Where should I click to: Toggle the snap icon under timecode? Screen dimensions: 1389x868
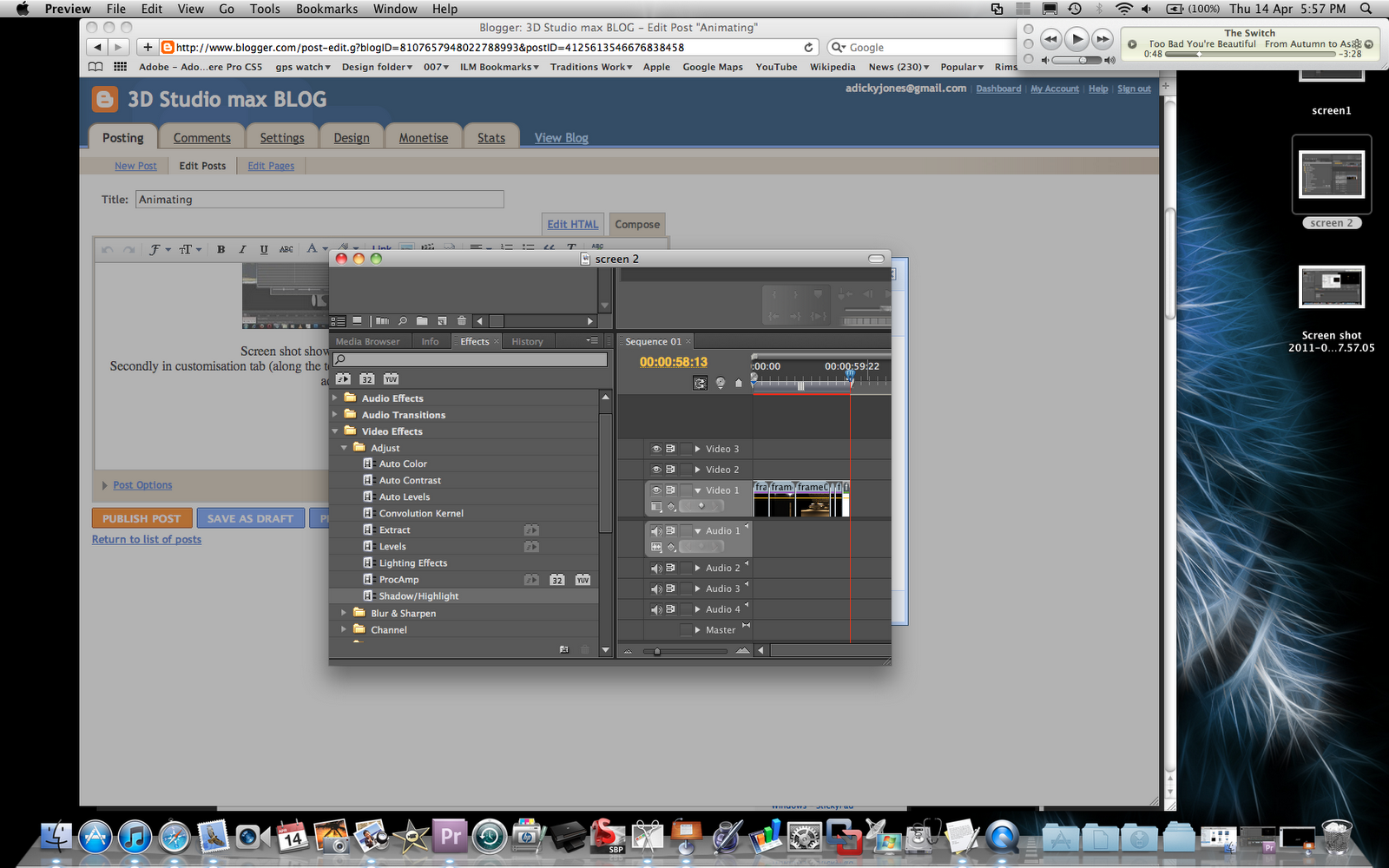point(700,383)
